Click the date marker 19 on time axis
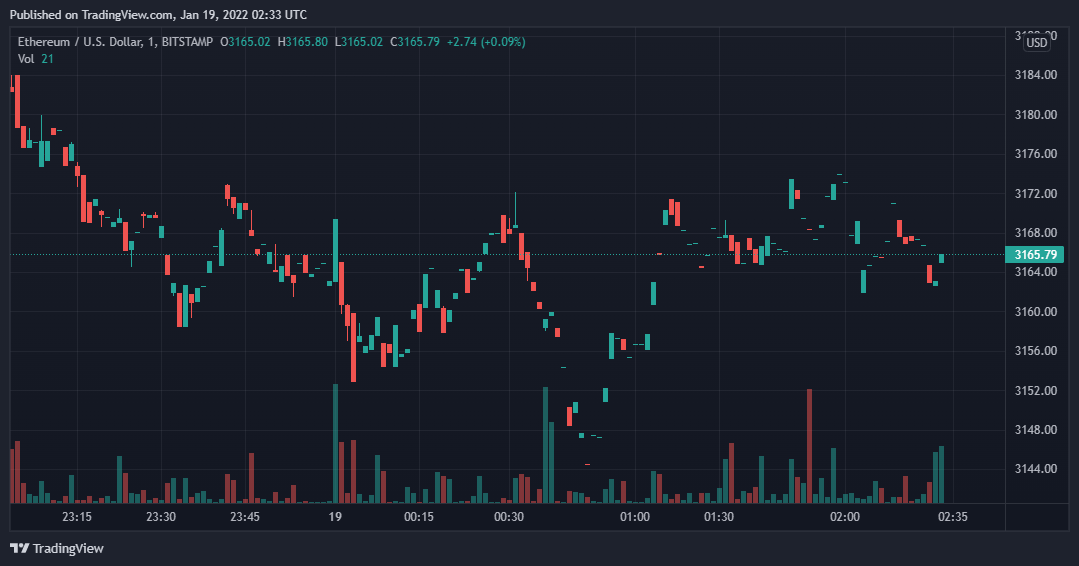1079x566 pixels. [335, 517]
